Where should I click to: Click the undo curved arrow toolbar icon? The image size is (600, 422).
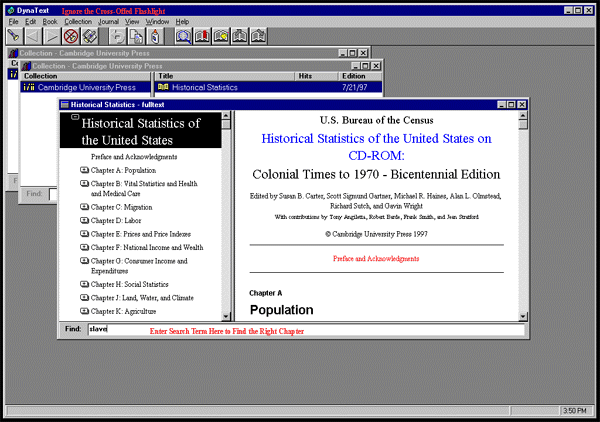click(x=118, y=36)
